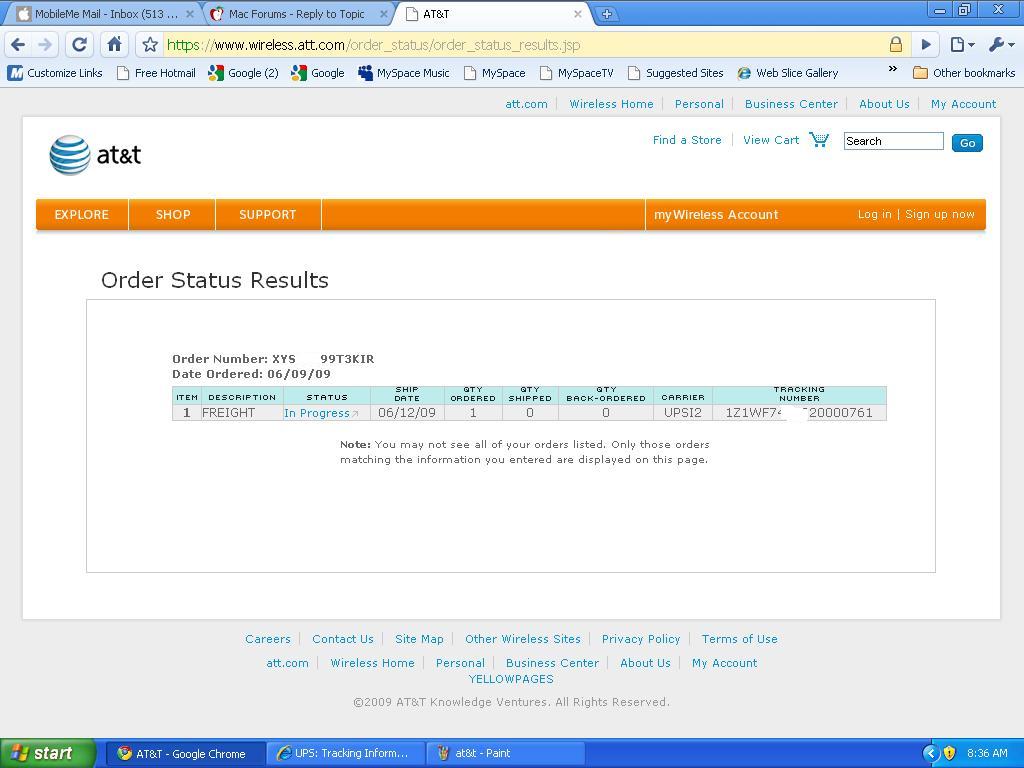Close the MobileMe Mail tab
1024x768 pixels.
click(189, 14)
